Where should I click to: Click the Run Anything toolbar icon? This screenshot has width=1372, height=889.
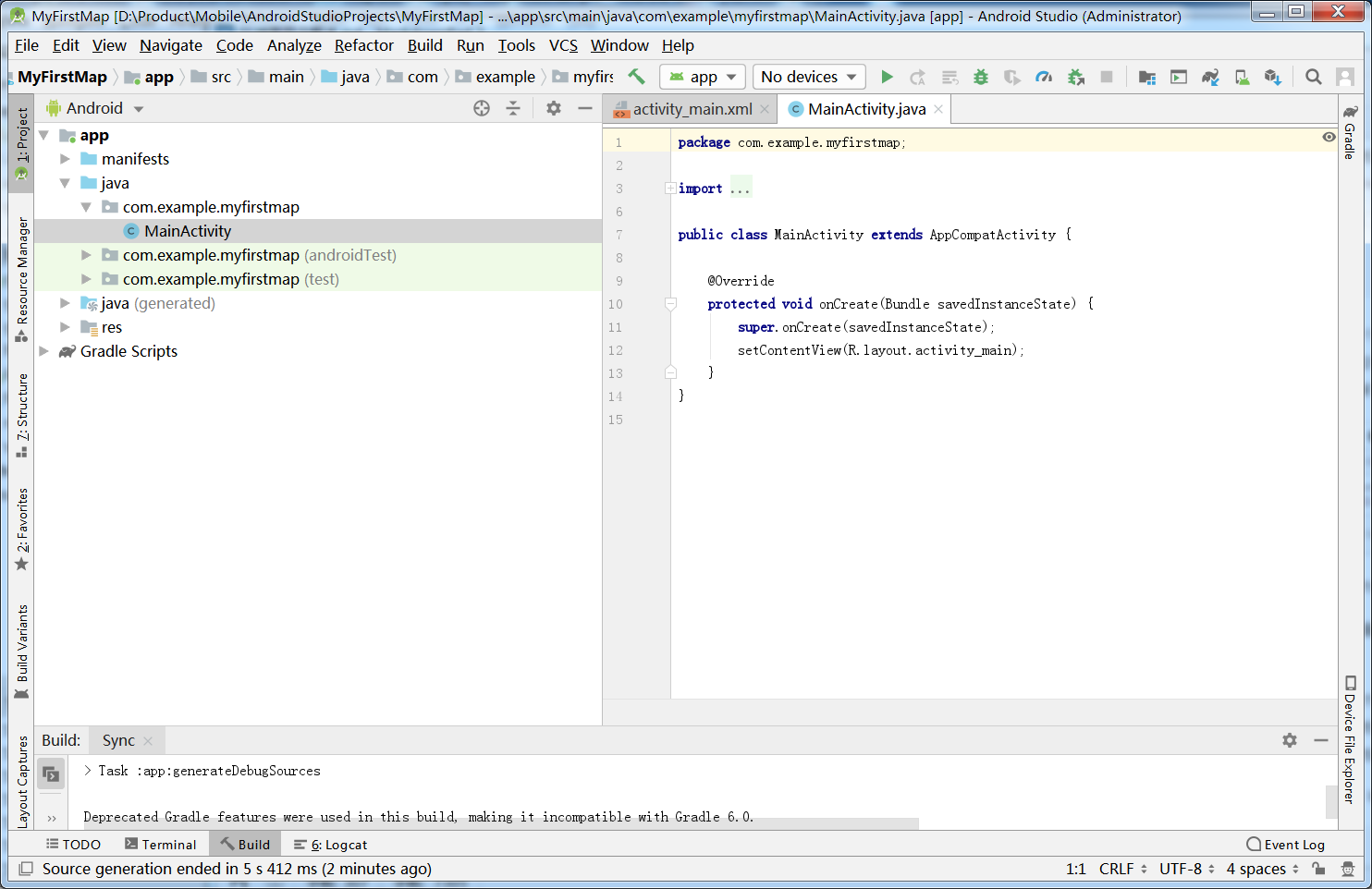[x=1179, y=77]
